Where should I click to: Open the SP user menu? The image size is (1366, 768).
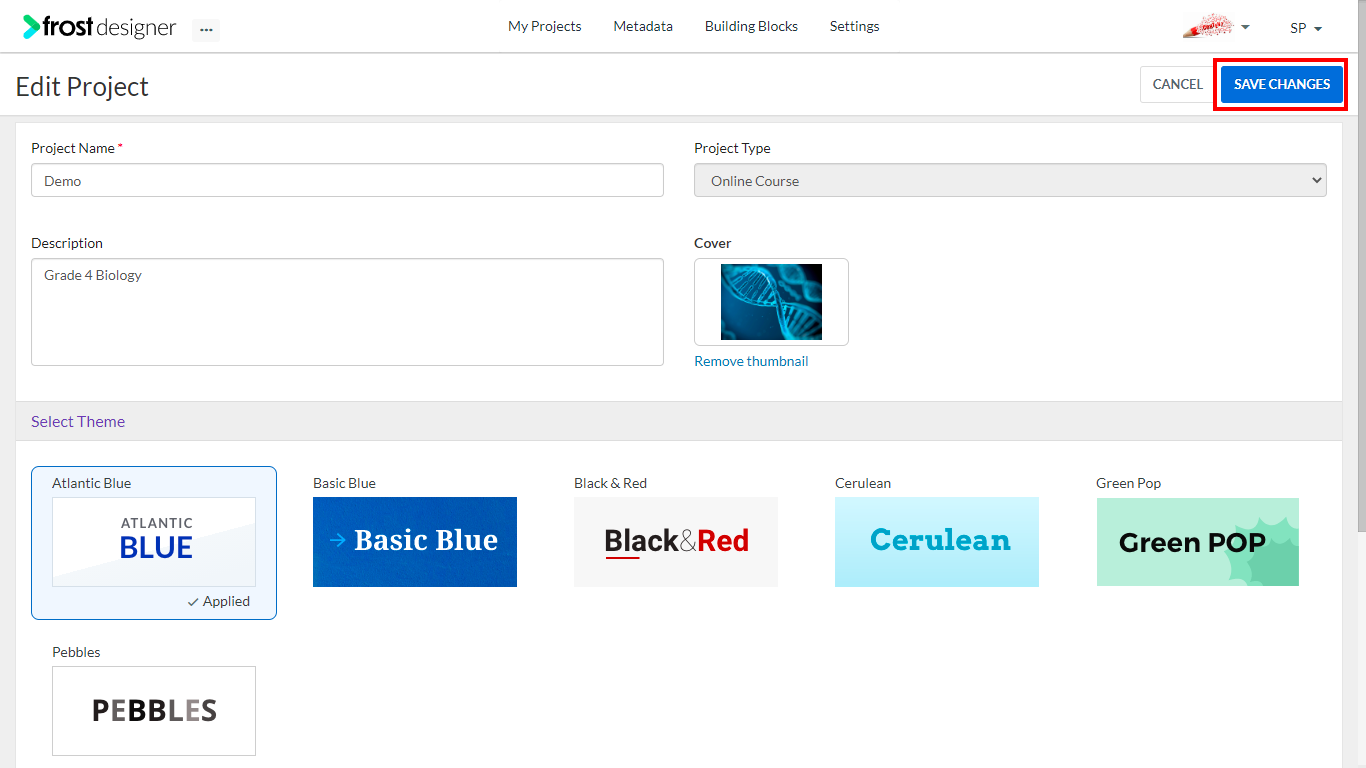pos(1305,28)
